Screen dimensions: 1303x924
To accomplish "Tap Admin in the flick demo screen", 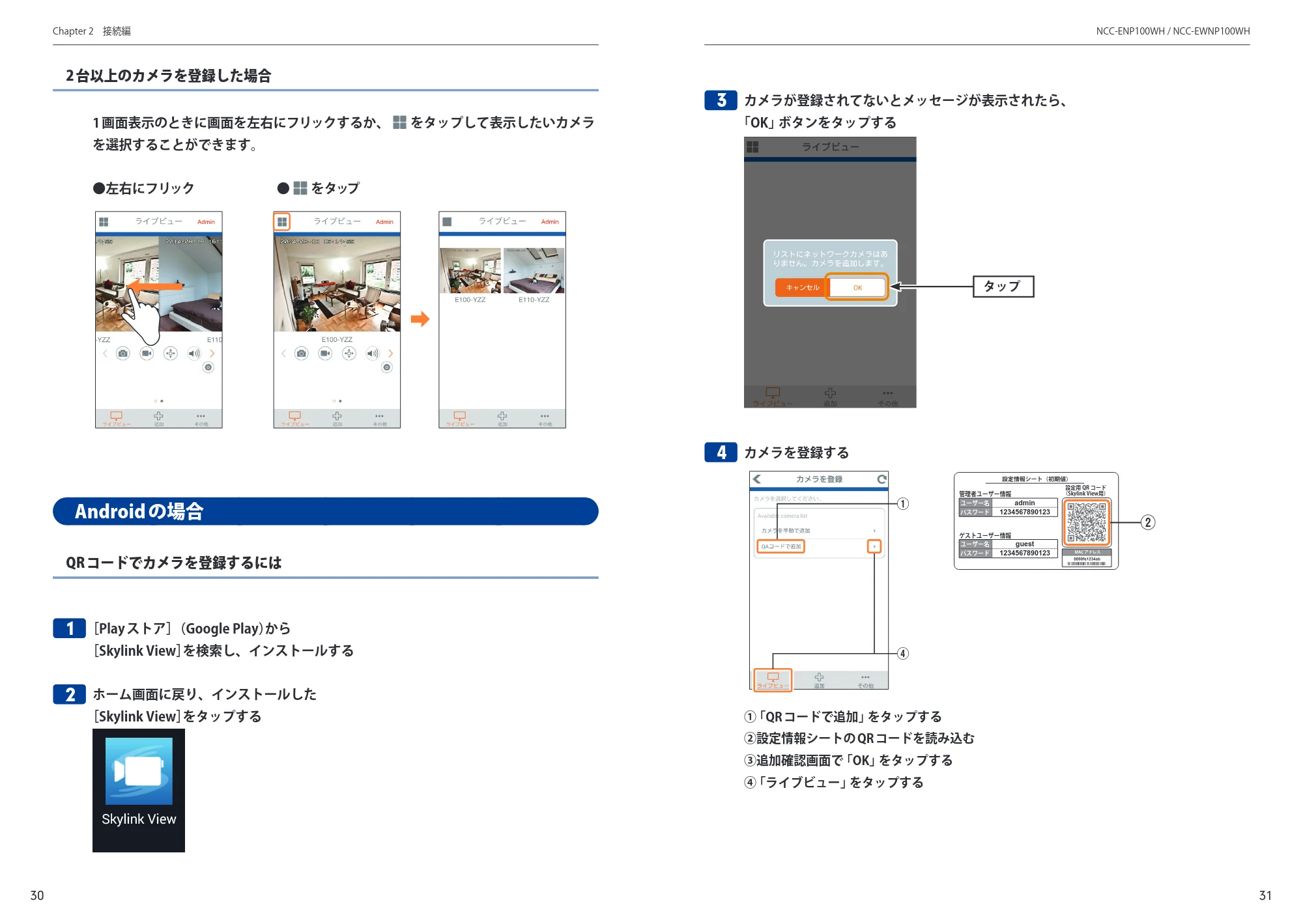I will pos(206,222).
